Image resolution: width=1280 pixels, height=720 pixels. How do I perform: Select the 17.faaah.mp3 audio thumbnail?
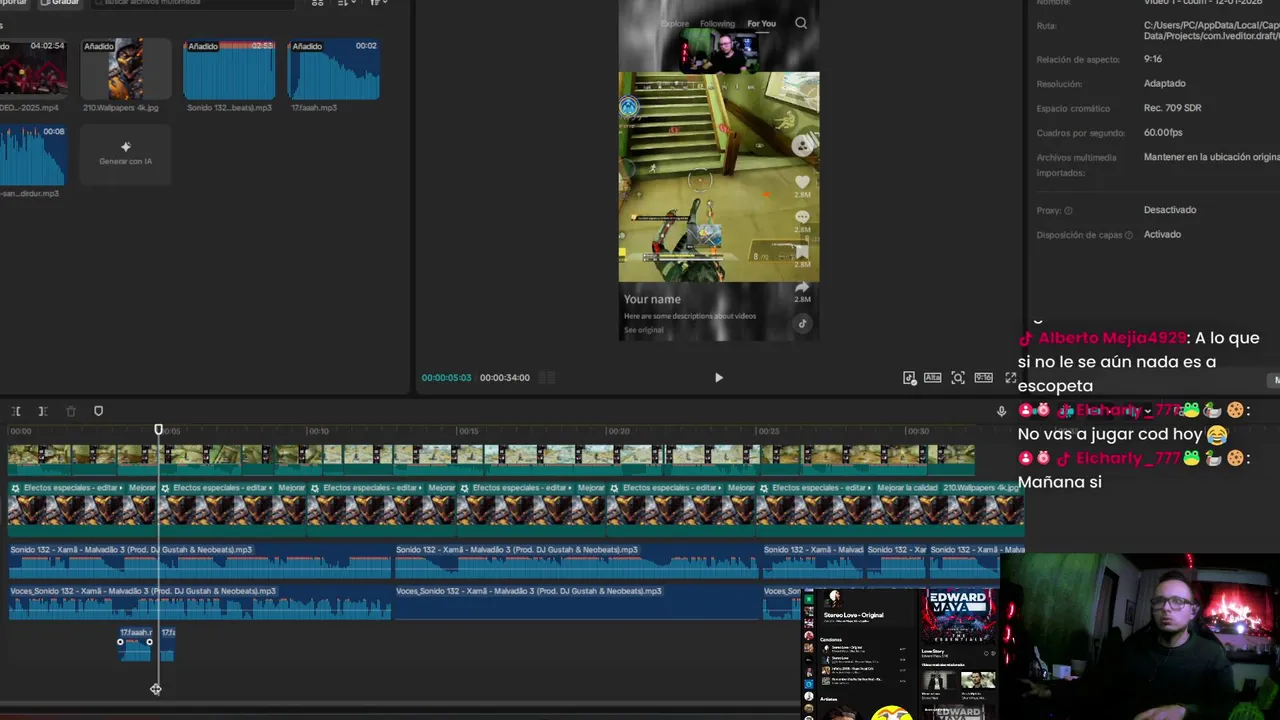click(x=334, y=69)
